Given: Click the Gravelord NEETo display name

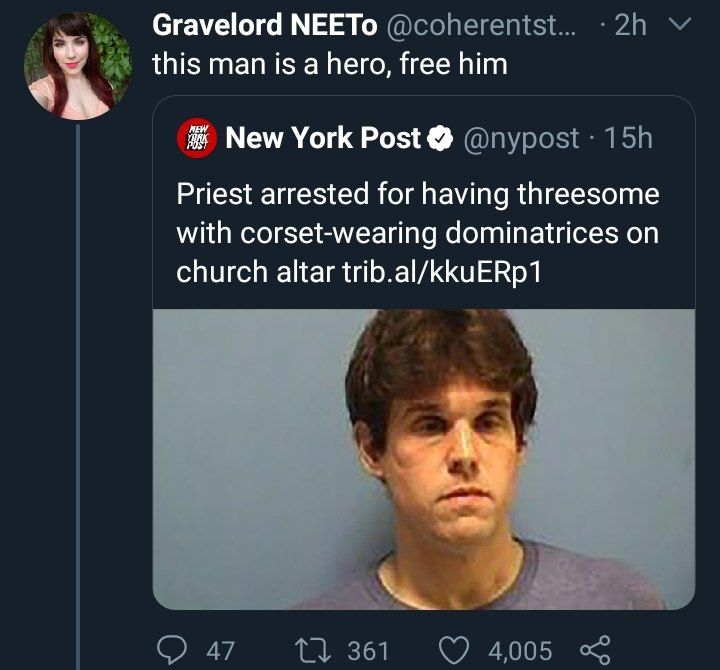Looking at the screenshot, I should coord(264,25).
